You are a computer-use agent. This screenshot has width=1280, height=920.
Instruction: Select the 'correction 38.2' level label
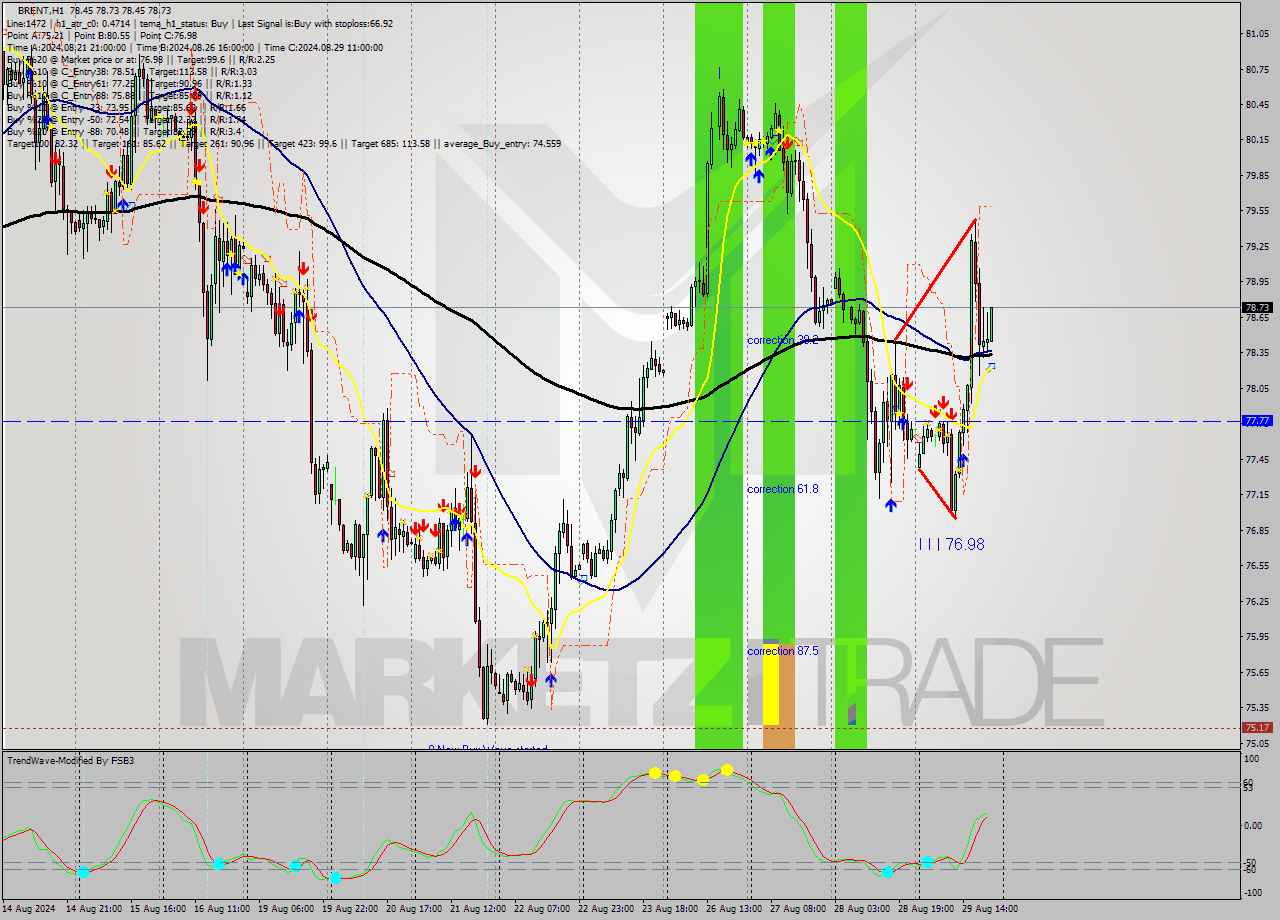tap(783, 340)
